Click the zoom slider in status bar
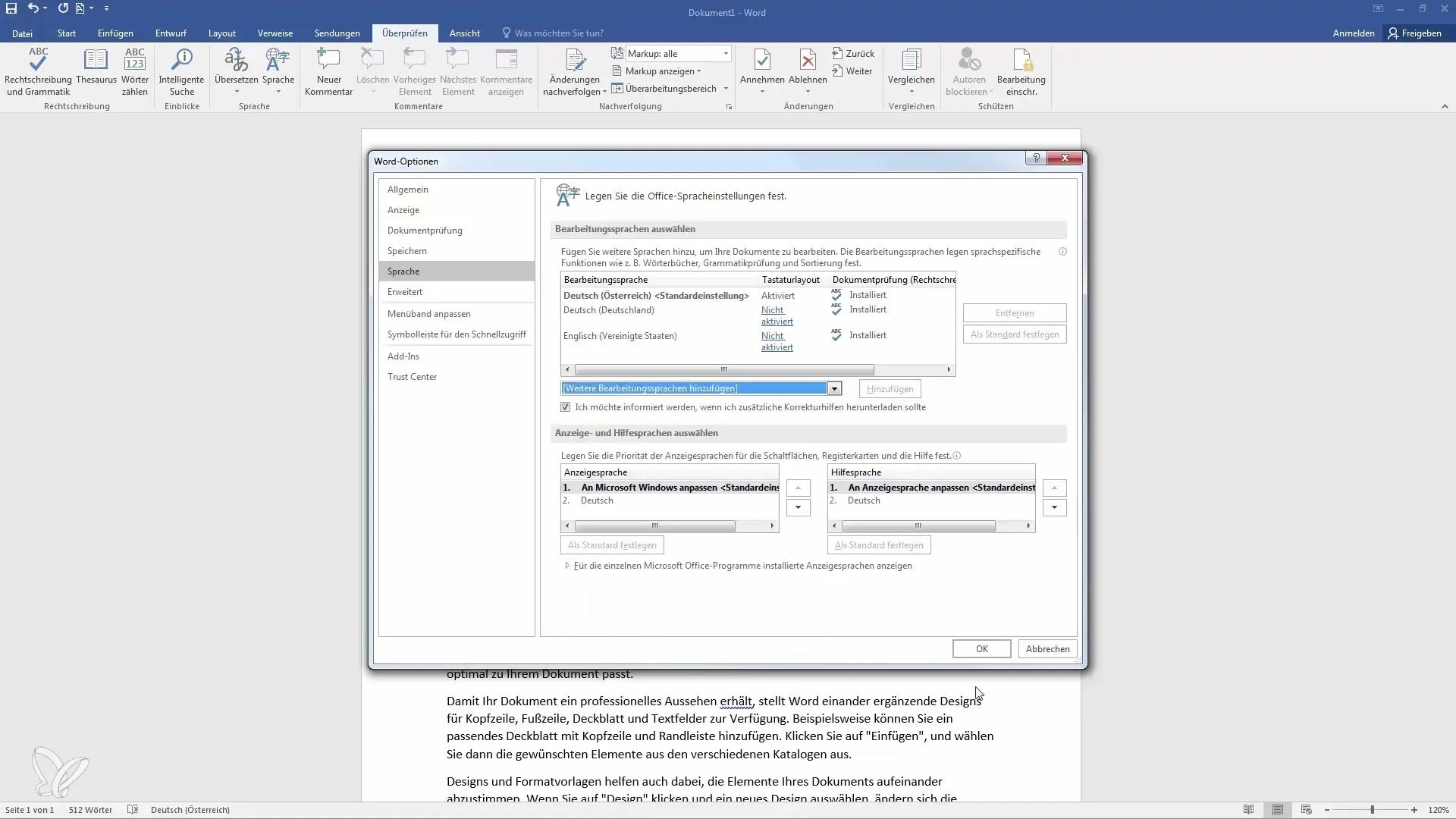1456x819 pixels. 1371,810
